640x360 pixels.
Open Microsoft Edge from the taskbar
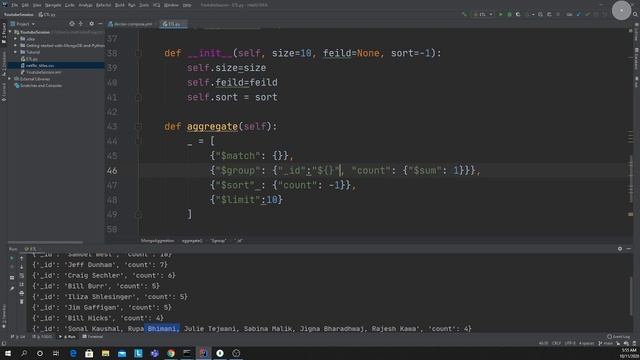pyautogui.click(x=73, y=353)
